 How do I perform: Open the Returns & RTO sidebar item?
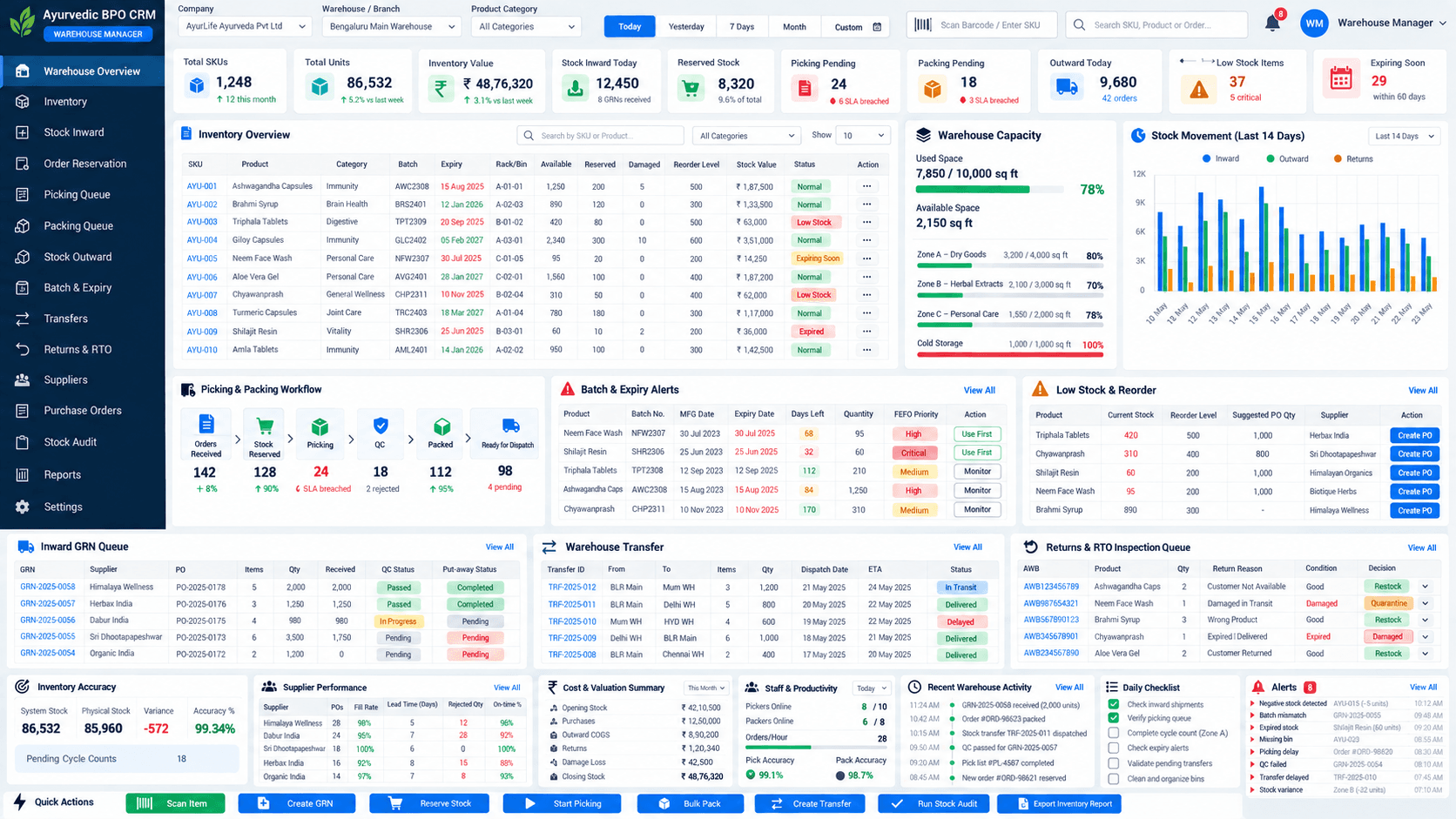pos(83,349)
